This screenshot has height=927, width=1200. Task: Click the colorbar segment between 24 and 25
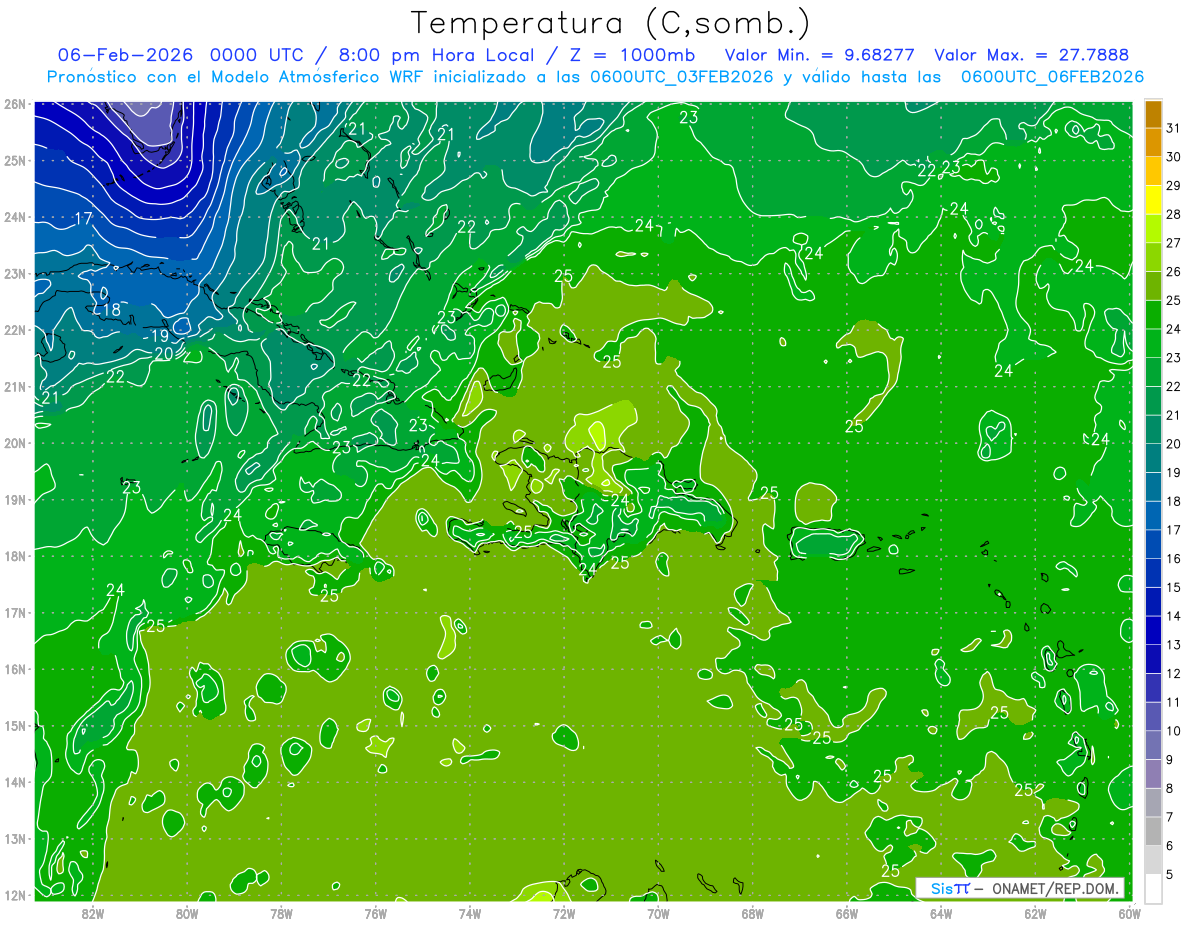pyautogui.click(x=1153, y=315)
